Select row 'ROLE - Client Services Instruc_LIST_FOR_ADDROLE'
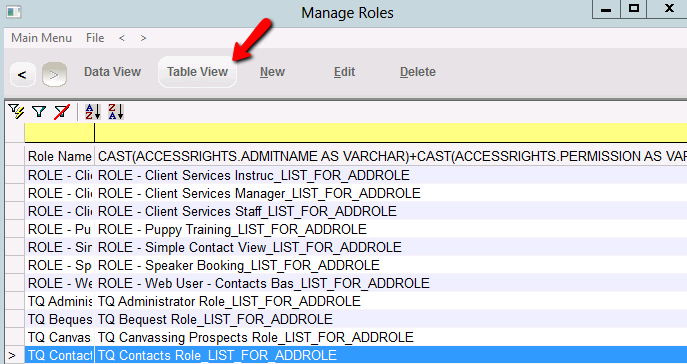 pyautogui.click(x=356, y=175)
